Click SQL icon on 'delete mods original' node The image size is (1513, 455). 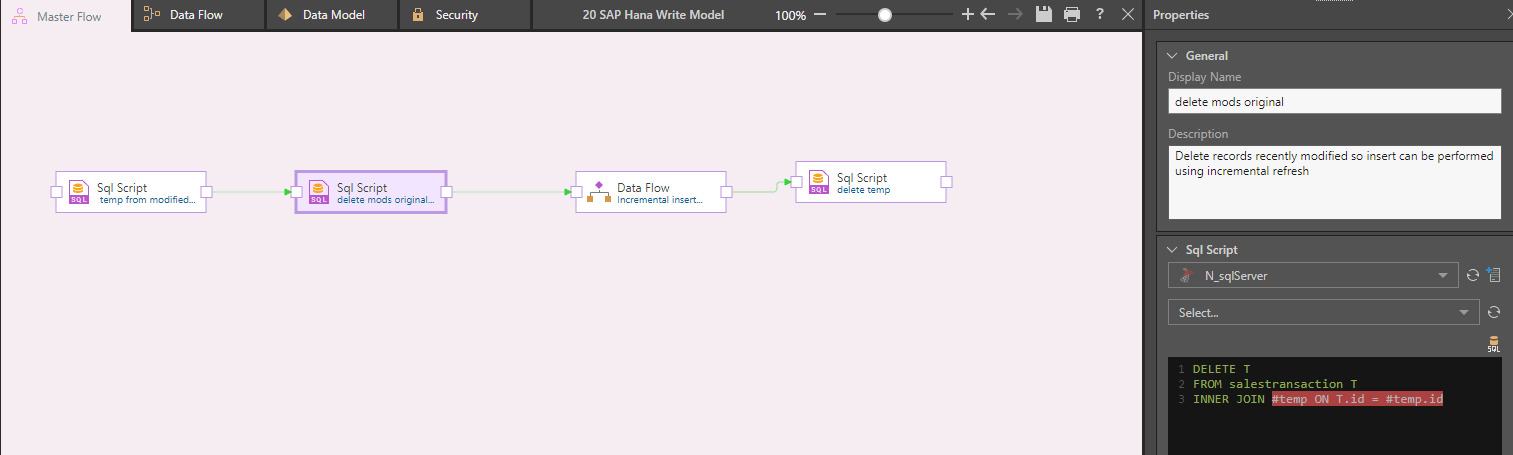(x=319, y=192)
